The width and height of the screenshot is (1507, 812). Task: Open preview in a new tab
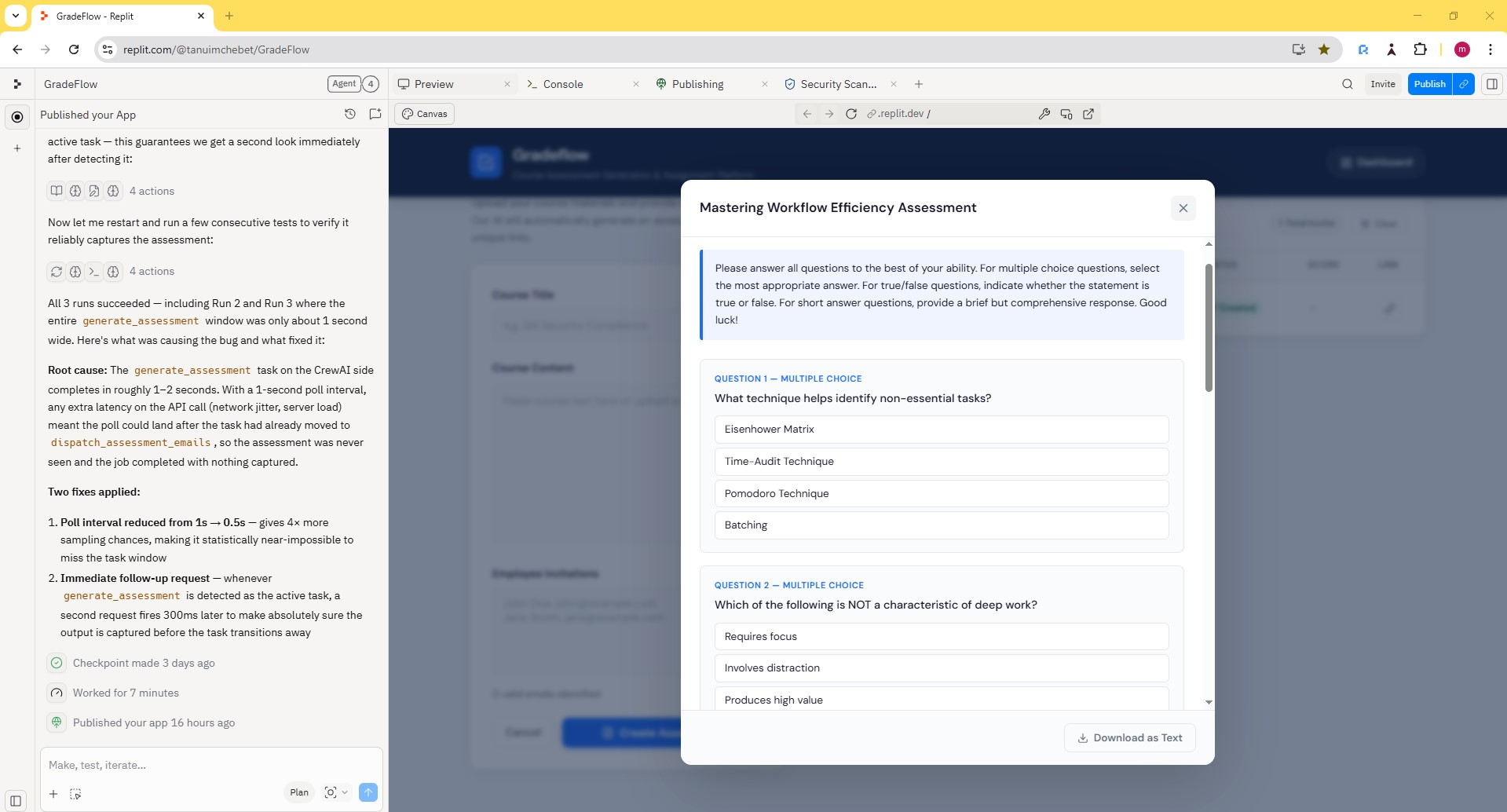point(1088,113)
